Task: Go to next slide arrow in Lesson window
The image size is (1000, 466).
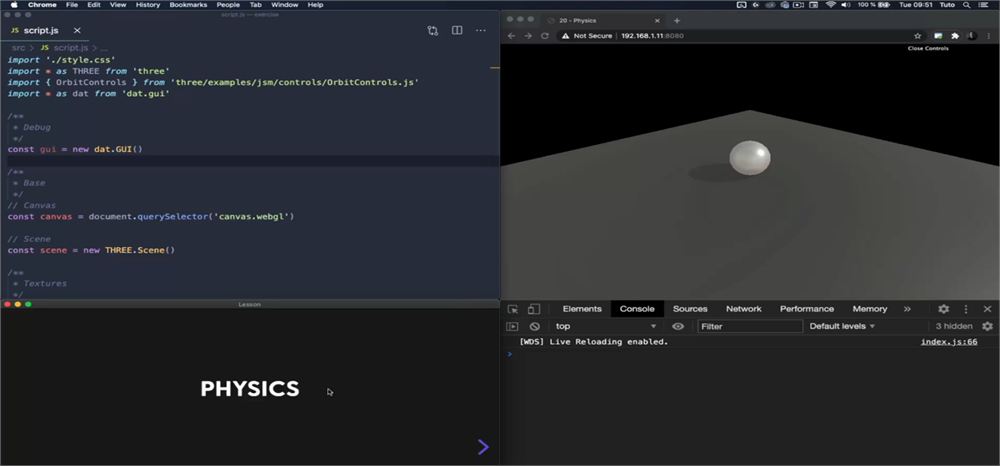Action: point(483,447)
